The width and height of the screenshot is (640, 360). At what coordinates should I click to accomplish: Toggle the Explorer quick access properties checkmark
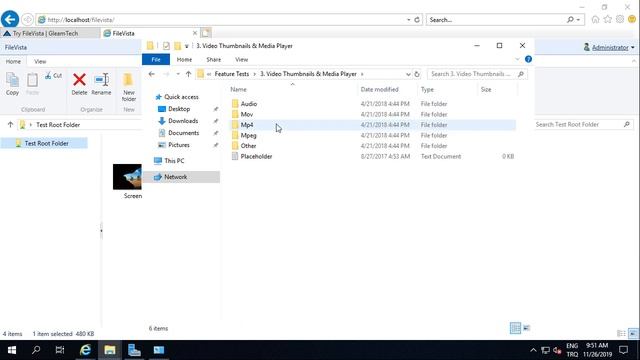(x=166, y=46)
